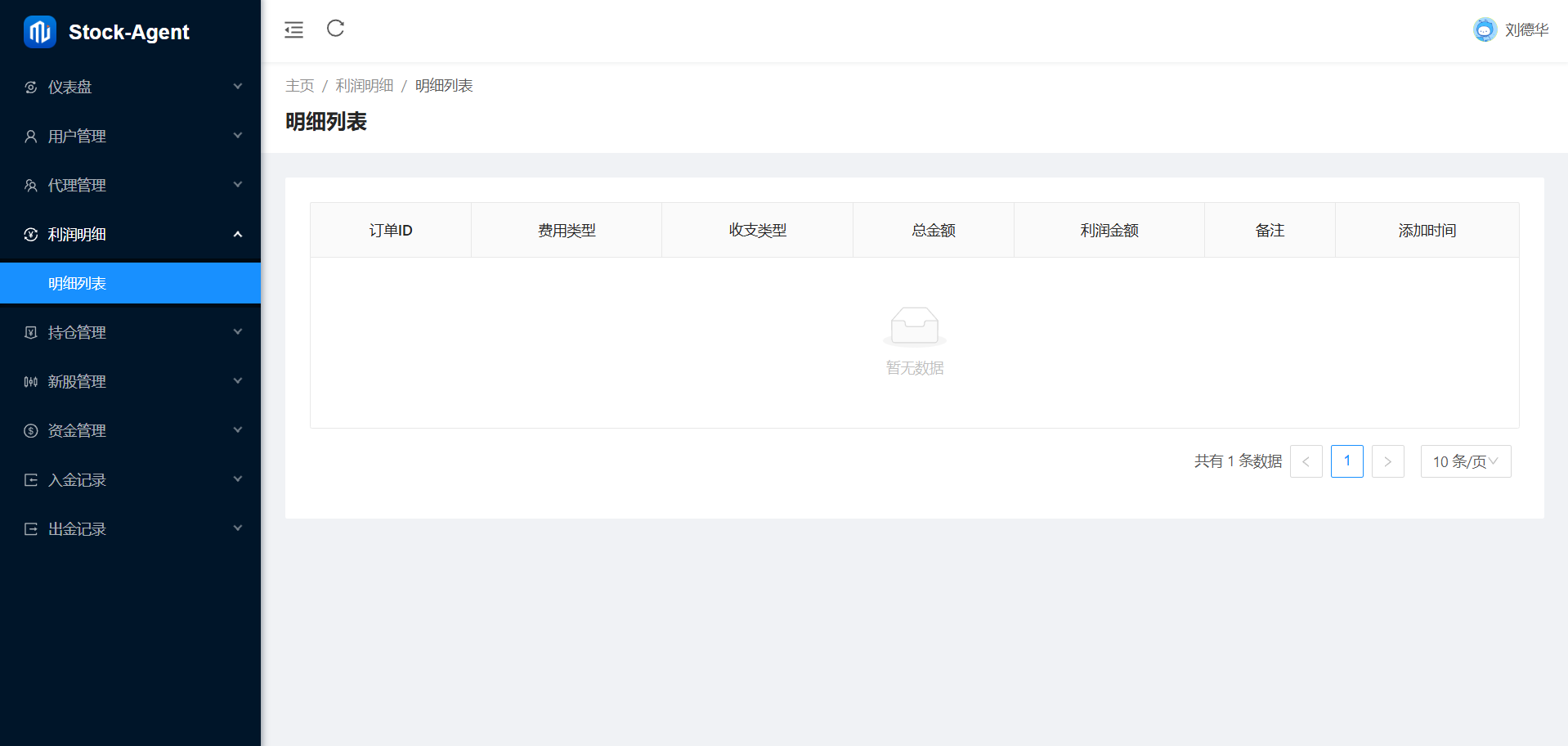Collapse the 利润明细 submenu chevron

[237, 235]
